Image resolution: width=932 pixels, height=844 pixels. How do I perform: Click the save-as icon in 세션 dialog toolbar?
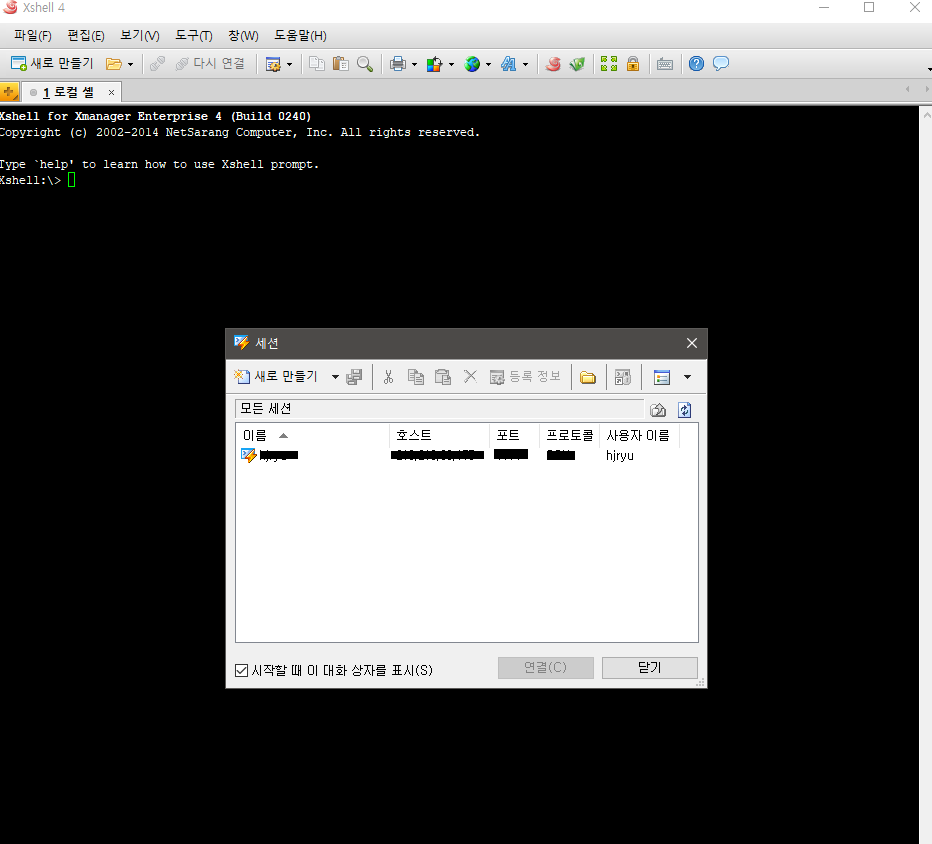coord(354,377)
